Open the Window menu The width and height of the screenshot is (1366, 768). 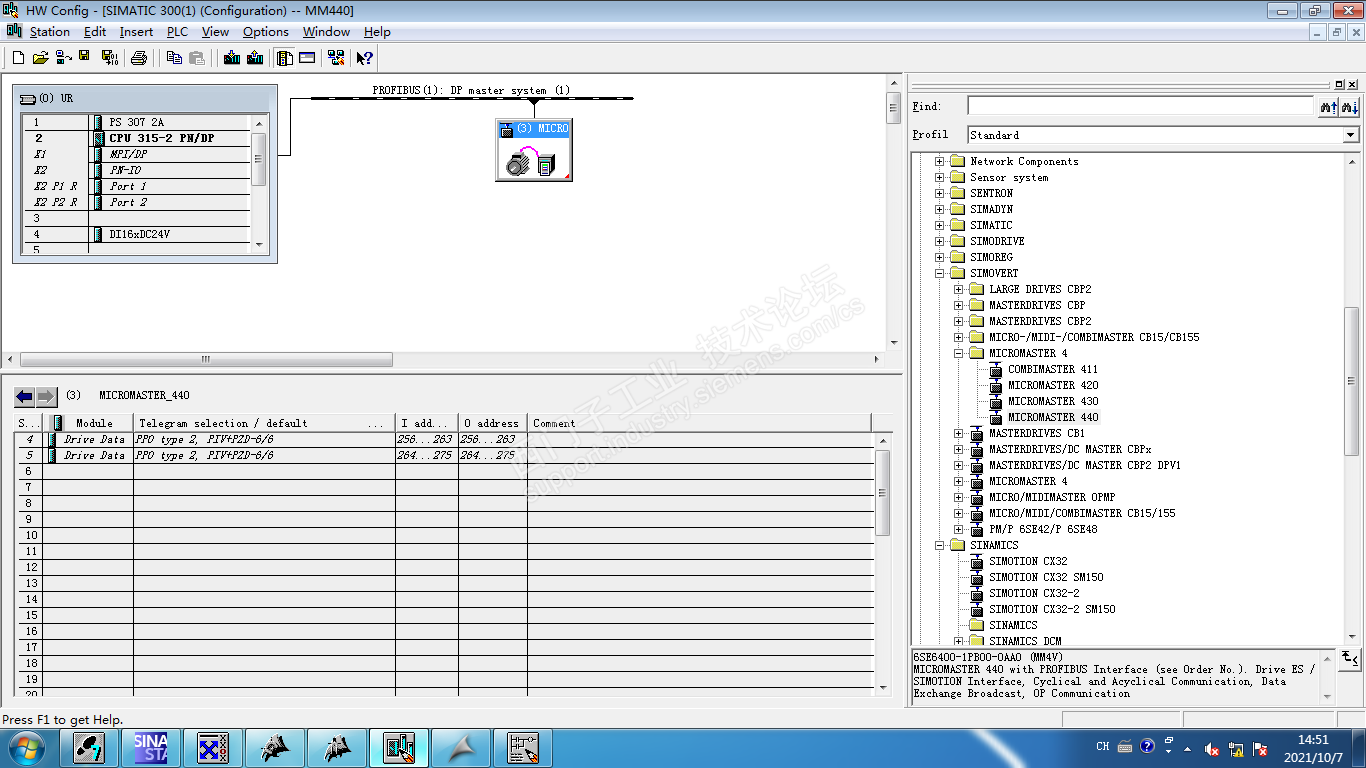326,32
